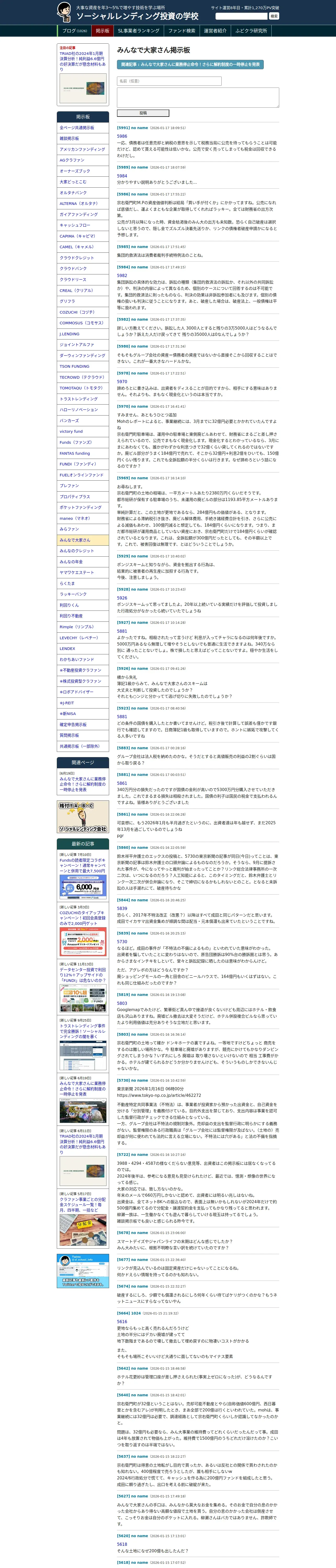Open CAMEL（キャメル） board link
Image resolution: width=336 pixels, height=1568 pixels.
pyautogui.click(x=83, y=247)
